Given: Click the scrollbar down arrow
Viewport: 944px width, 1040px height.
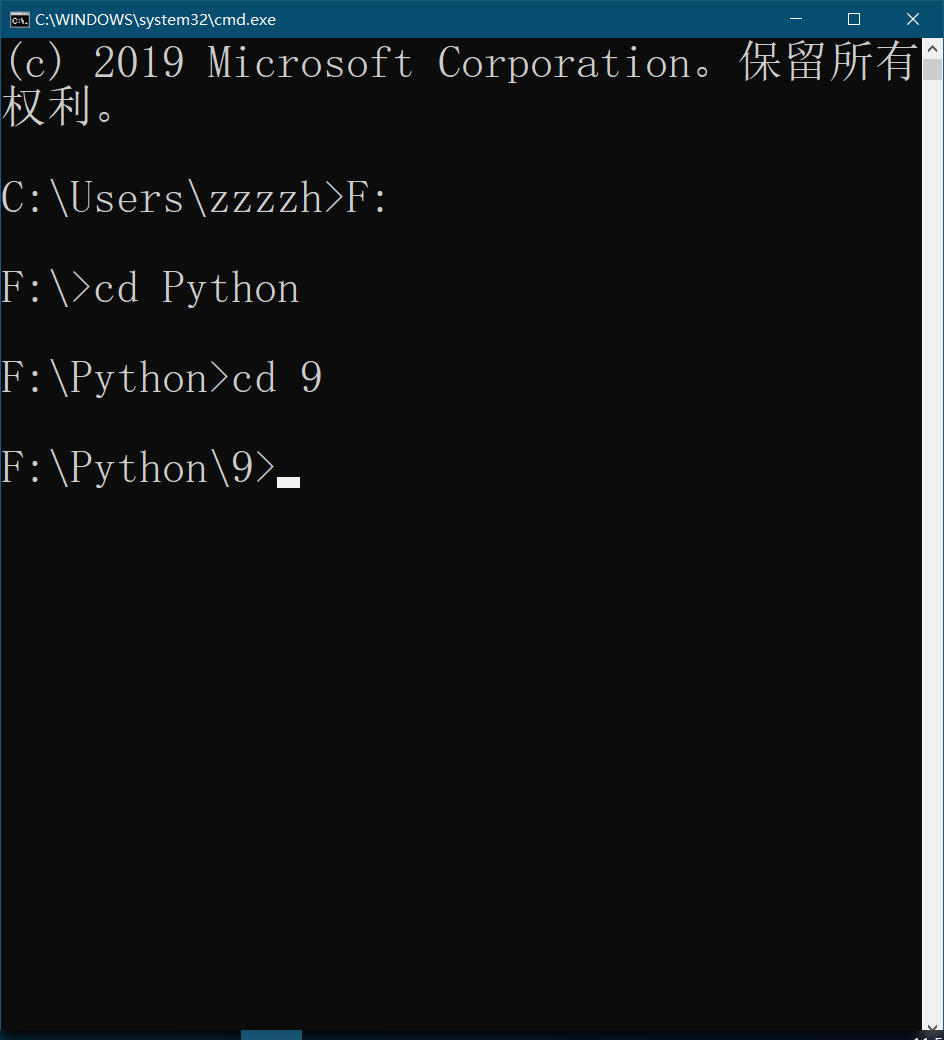Looking at the screenshot, I should pos(932,1028).
